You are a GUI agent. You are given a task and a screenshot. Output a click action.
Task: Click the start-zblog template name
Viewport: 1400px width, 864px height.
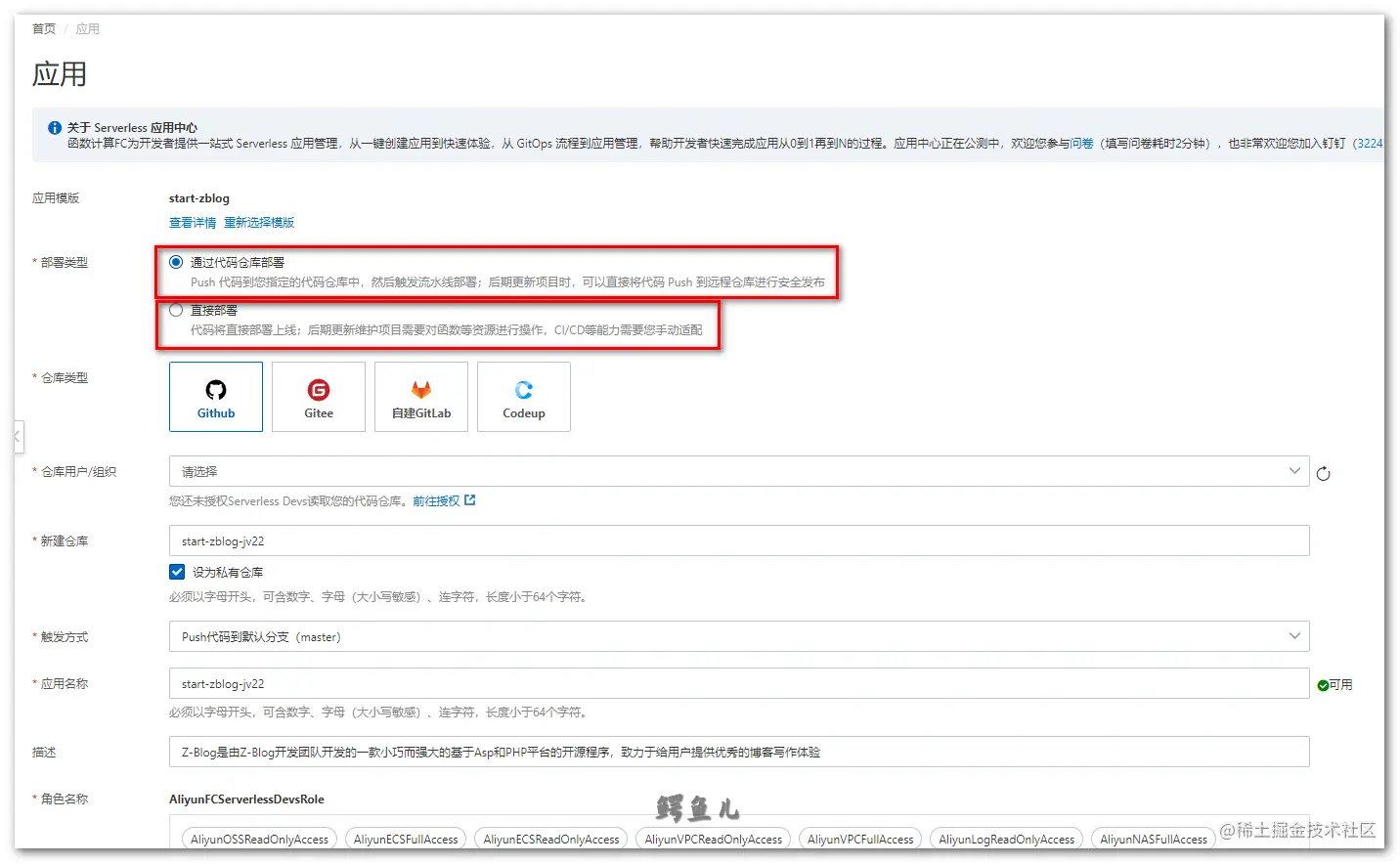tap(199, 198)
